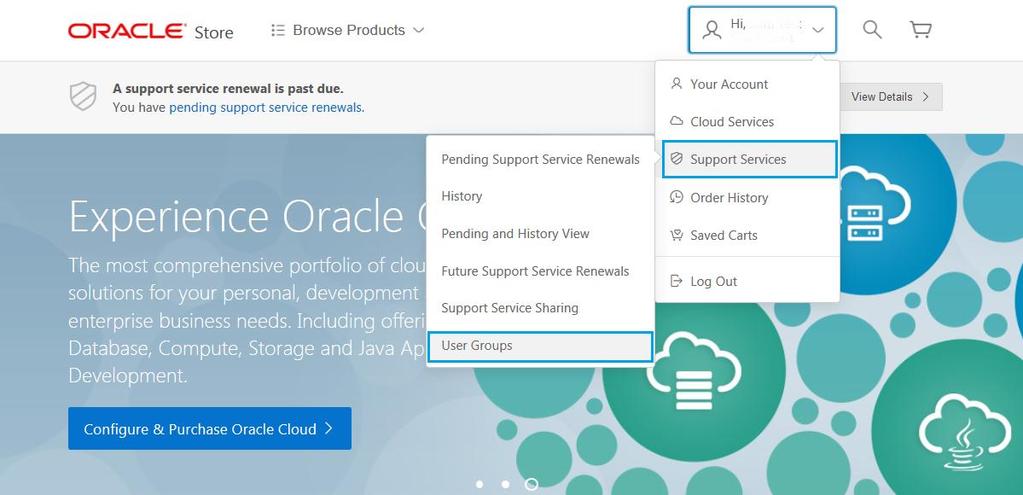Open Cloud Services menu entry
1023x495 pixels.
[747, 122]
